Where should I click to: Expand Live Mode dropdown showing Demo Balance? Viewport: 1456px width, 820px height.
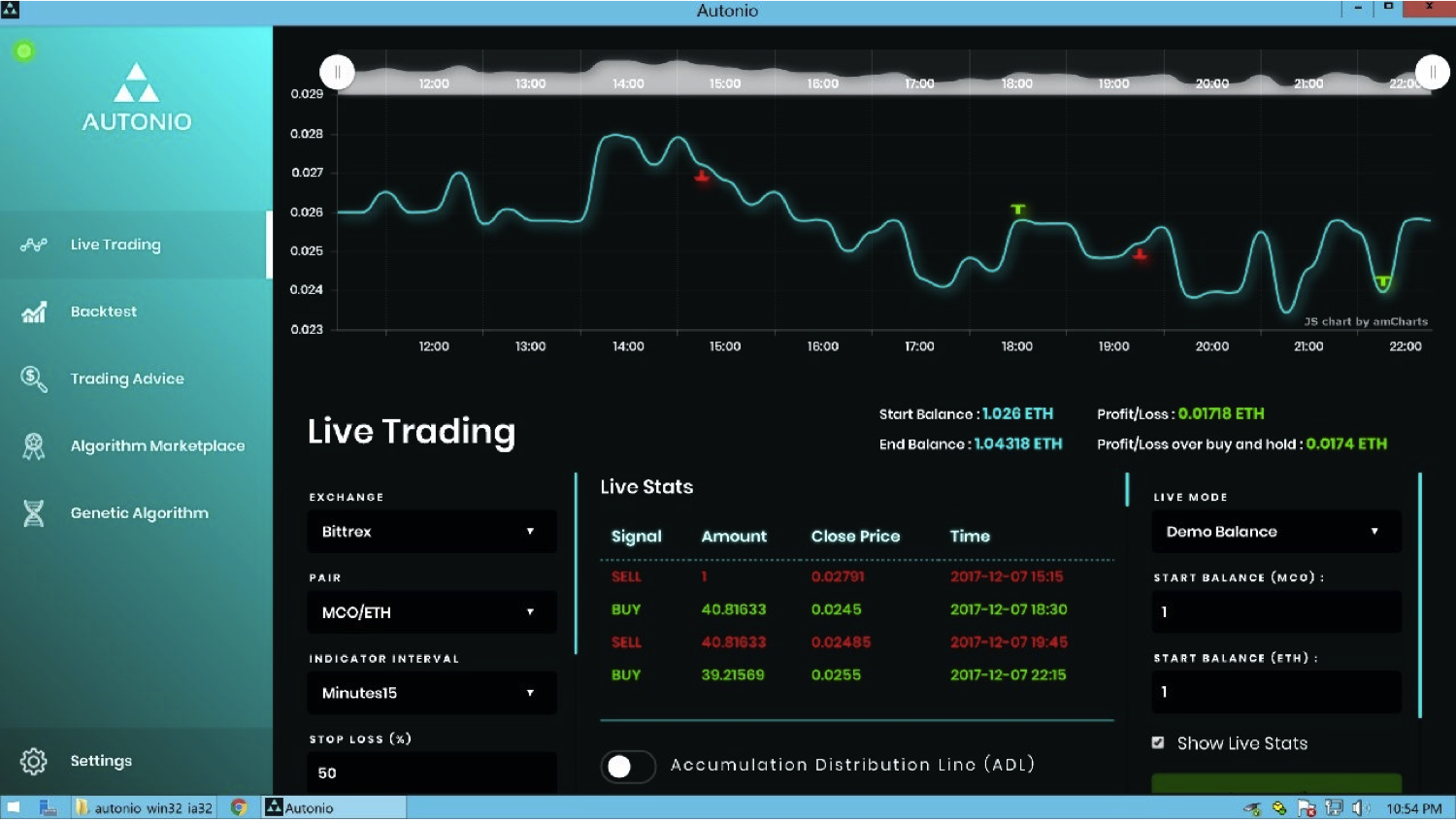(1276, 532)
